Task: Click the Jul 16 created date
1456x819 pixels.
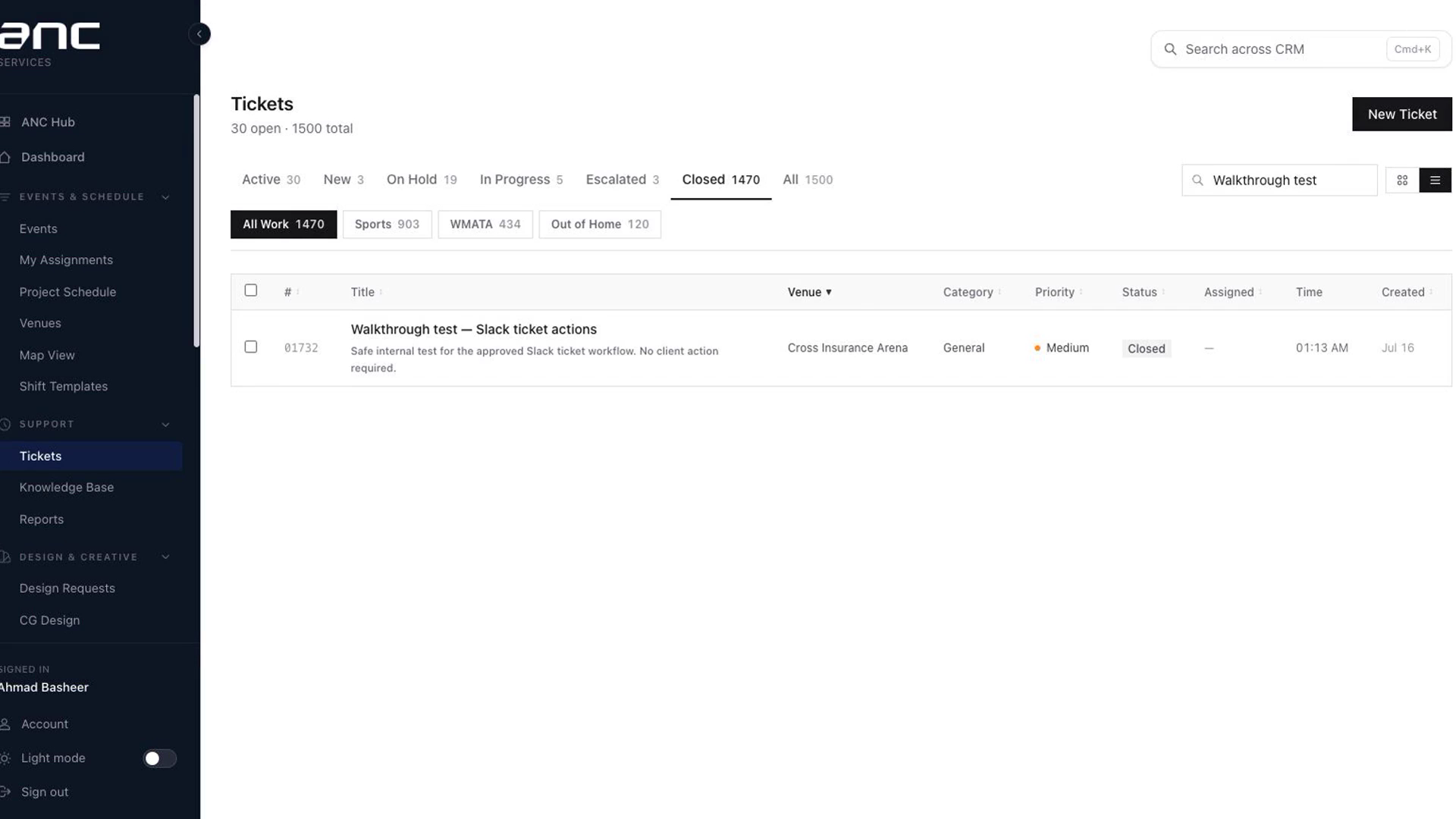Action: pos(1398,348)
